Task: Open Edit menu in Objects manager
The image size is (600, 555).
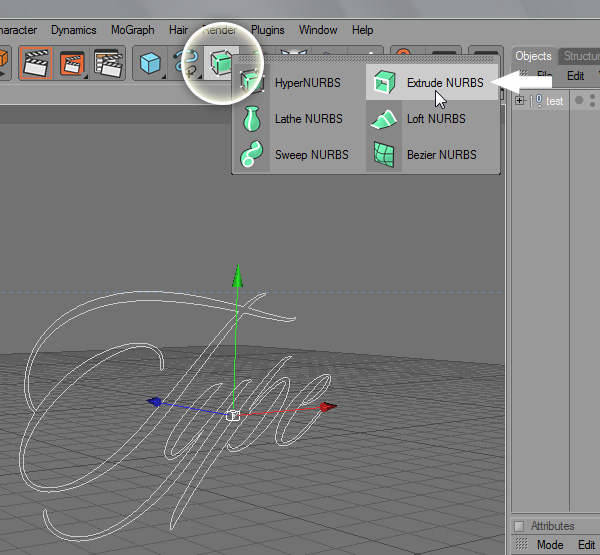Action: (576, 76)
